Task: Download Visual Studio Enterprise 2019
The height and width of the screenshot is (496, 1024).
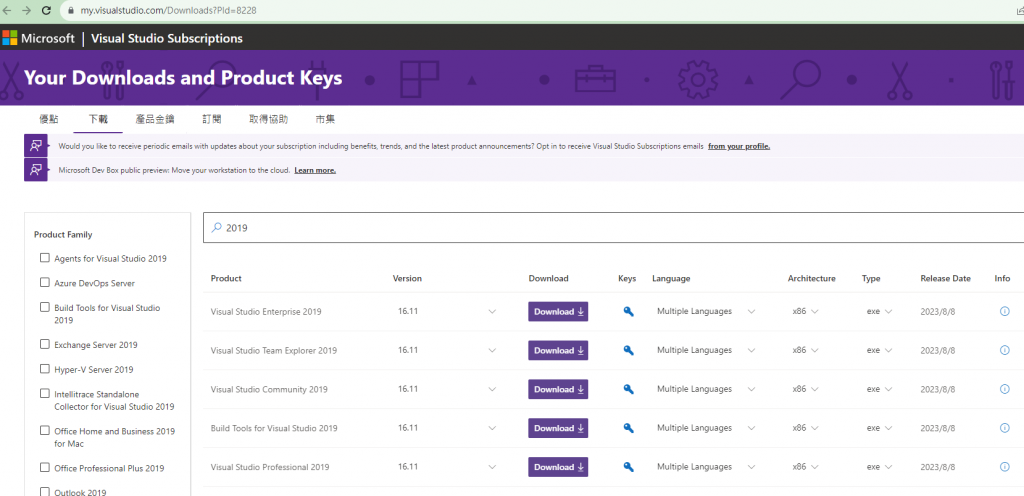Action: [558, 311]
